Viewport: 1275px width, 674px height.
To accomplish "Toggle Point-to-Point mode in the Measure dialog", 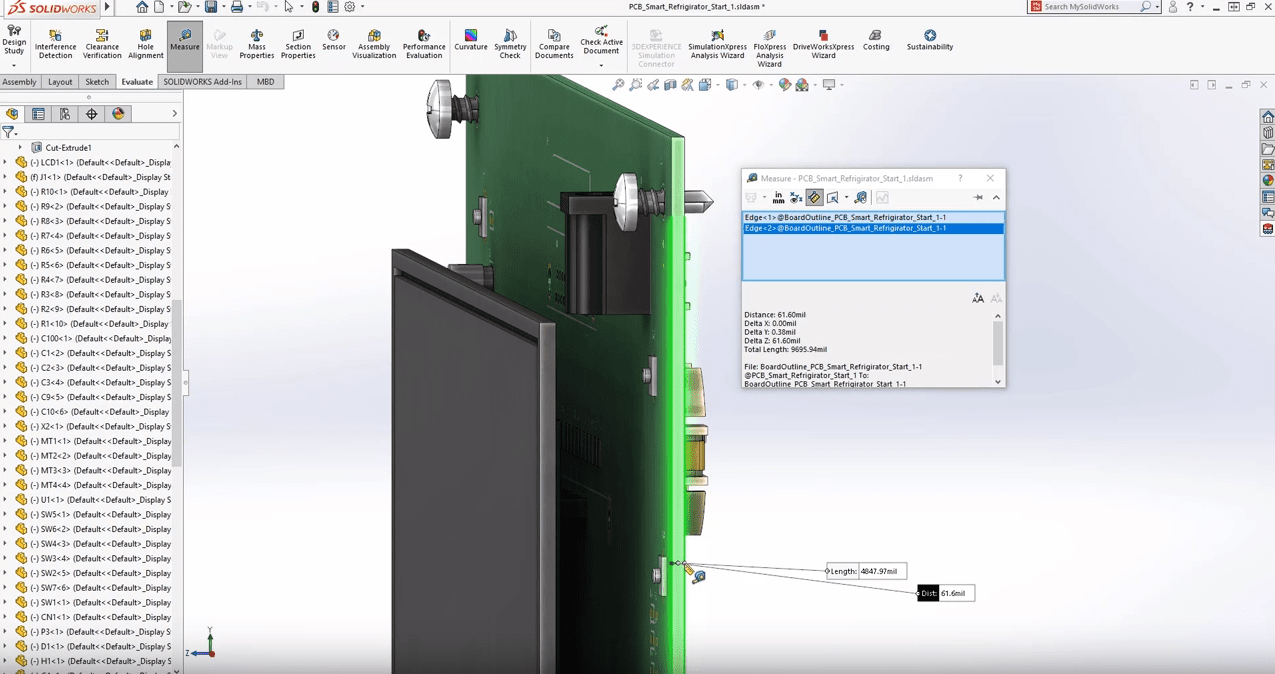I will 814,198.
